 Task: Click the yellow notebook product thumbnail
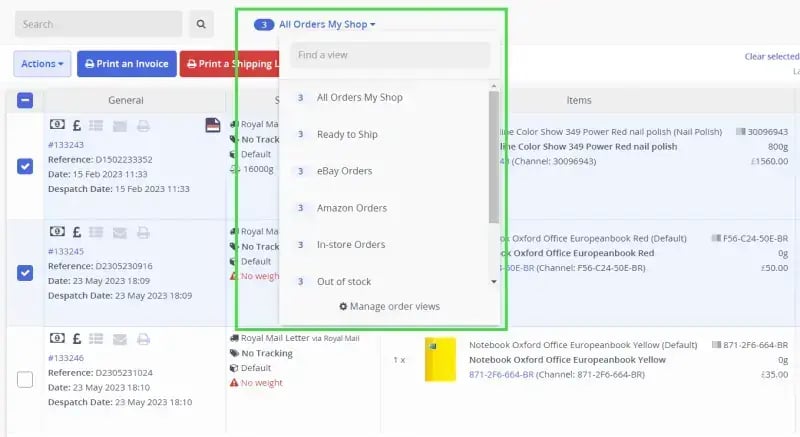(x=440, y=359)
